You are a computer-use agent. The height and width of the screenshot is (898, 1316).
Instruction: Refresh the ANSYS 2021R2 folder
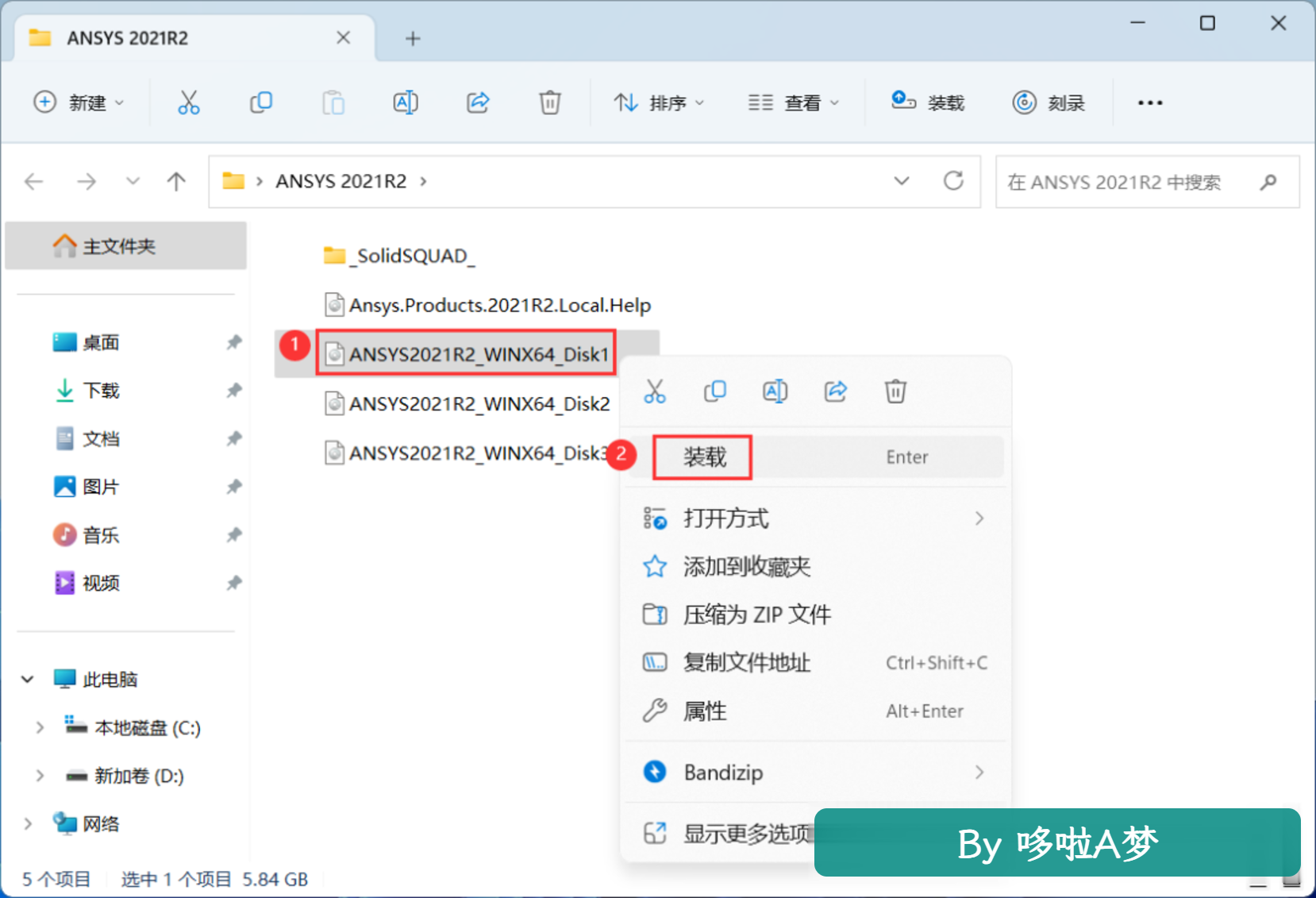tap(953, 181)
